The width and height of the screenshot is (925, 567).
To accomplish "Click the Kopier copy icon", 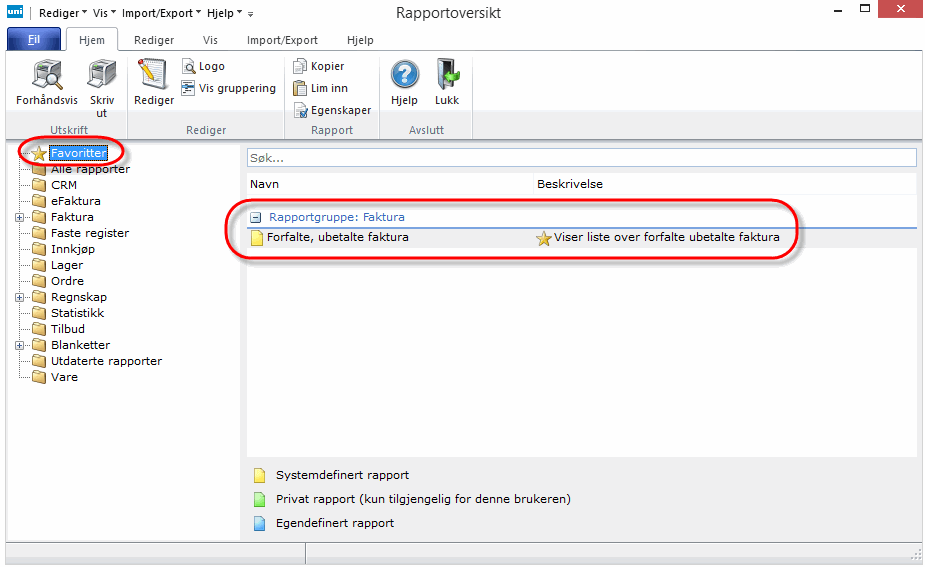I will click(300, 66).
